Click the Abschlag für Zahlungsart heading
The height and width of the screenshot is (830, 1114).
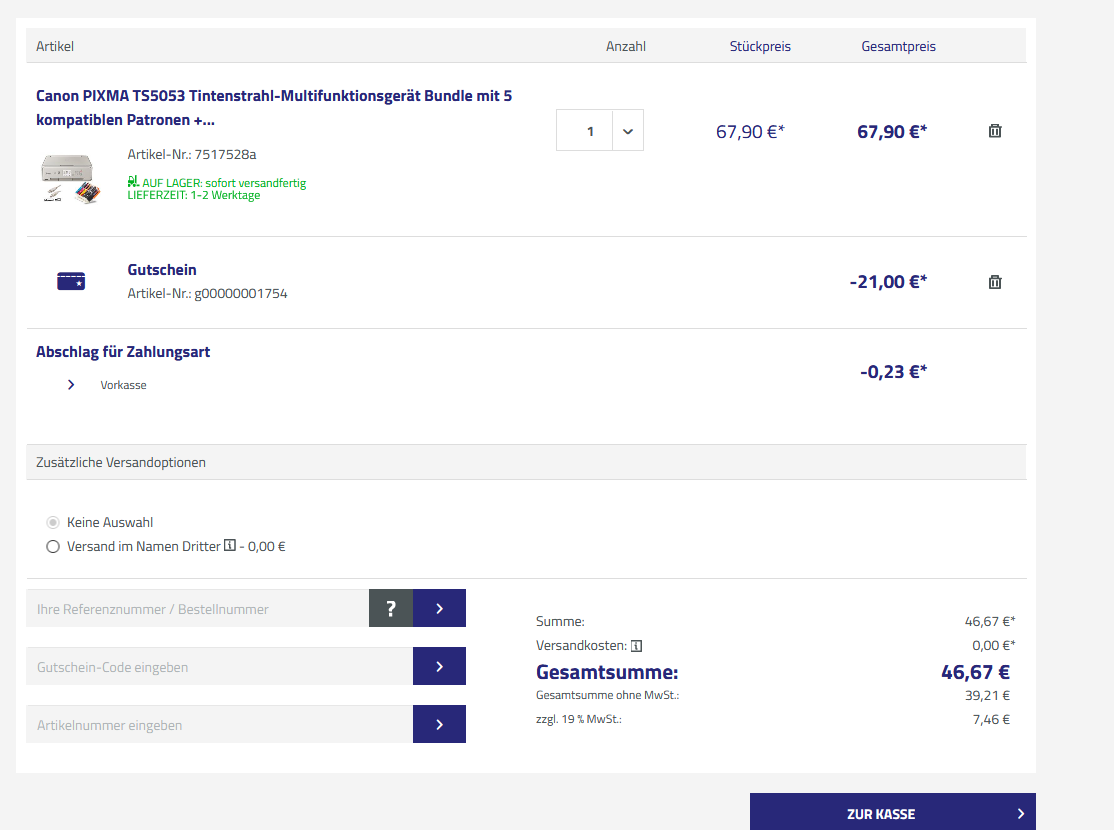[x=123, y=352]
